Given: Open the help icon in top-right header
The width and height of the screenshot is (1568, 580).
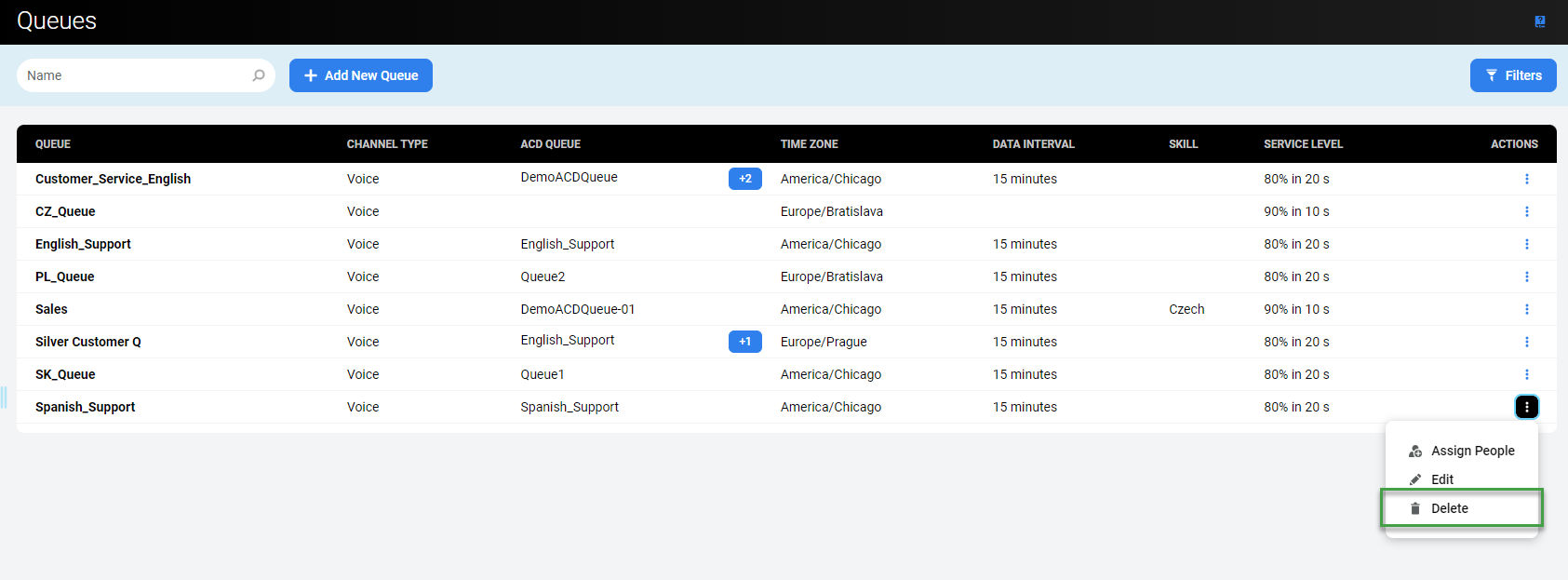Looking at the screenshot, I should pyautogui.click(x=1540, y=21).
